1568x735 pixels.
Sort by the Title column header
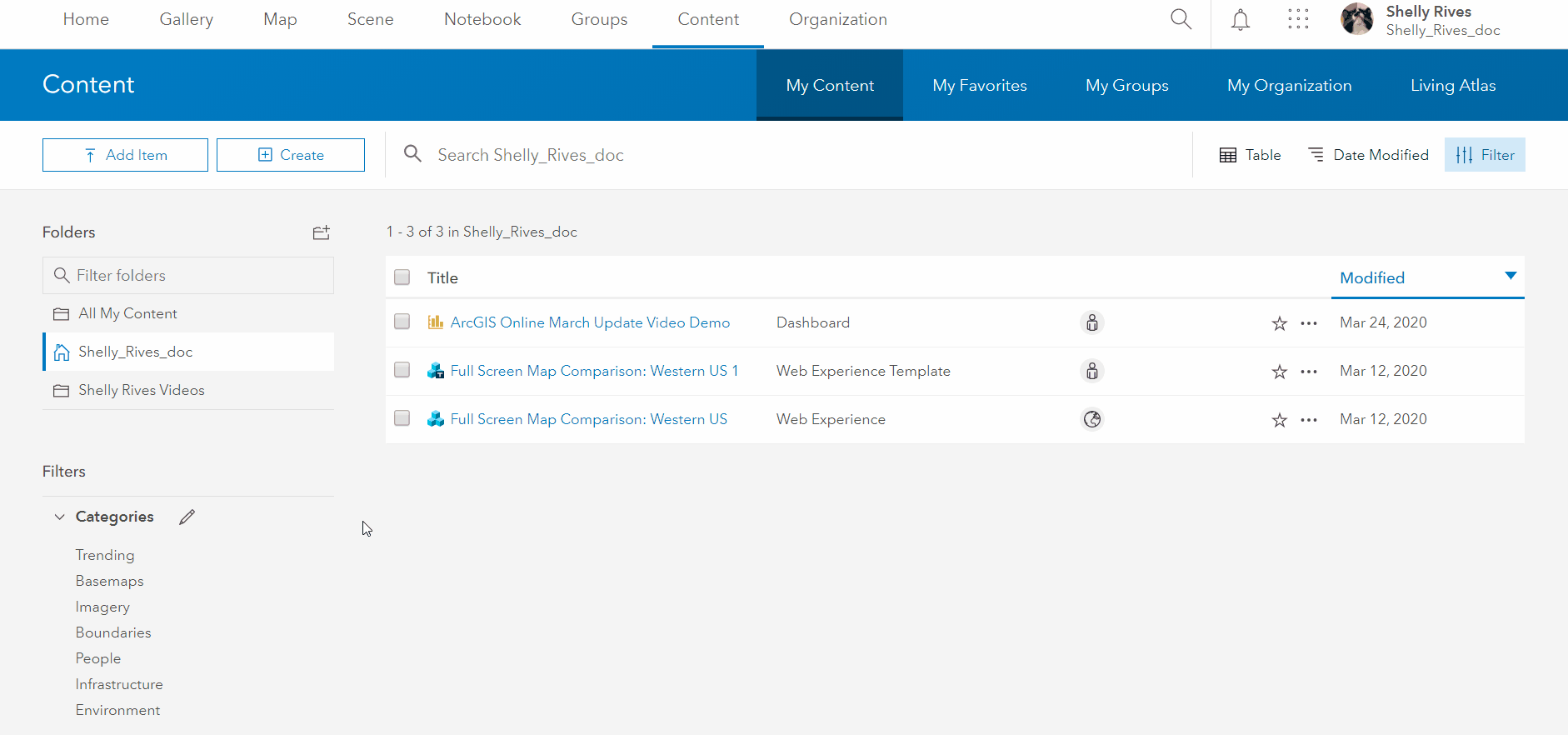(x=442, y=277)
